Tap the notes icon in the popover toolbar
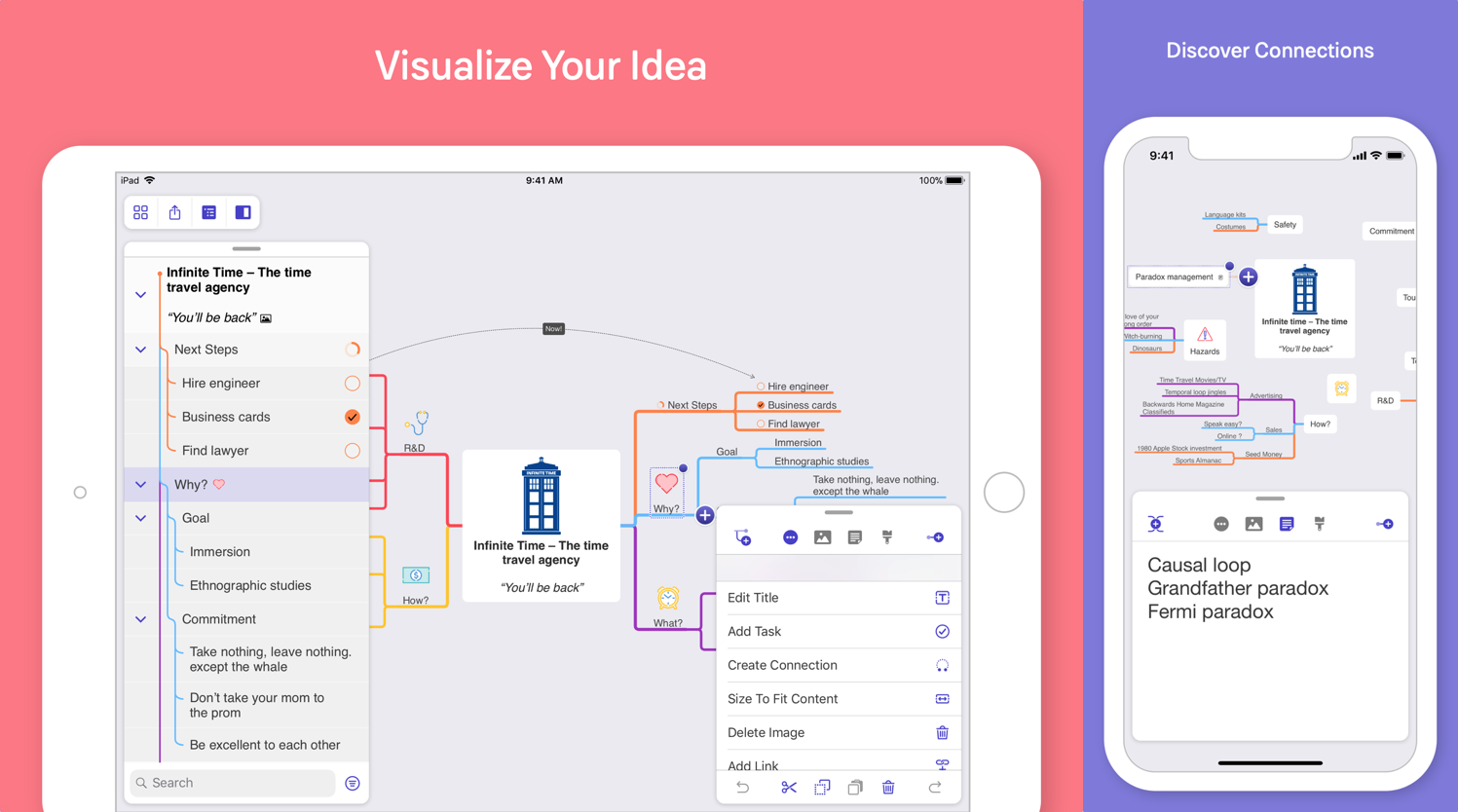 click(855, 536)
